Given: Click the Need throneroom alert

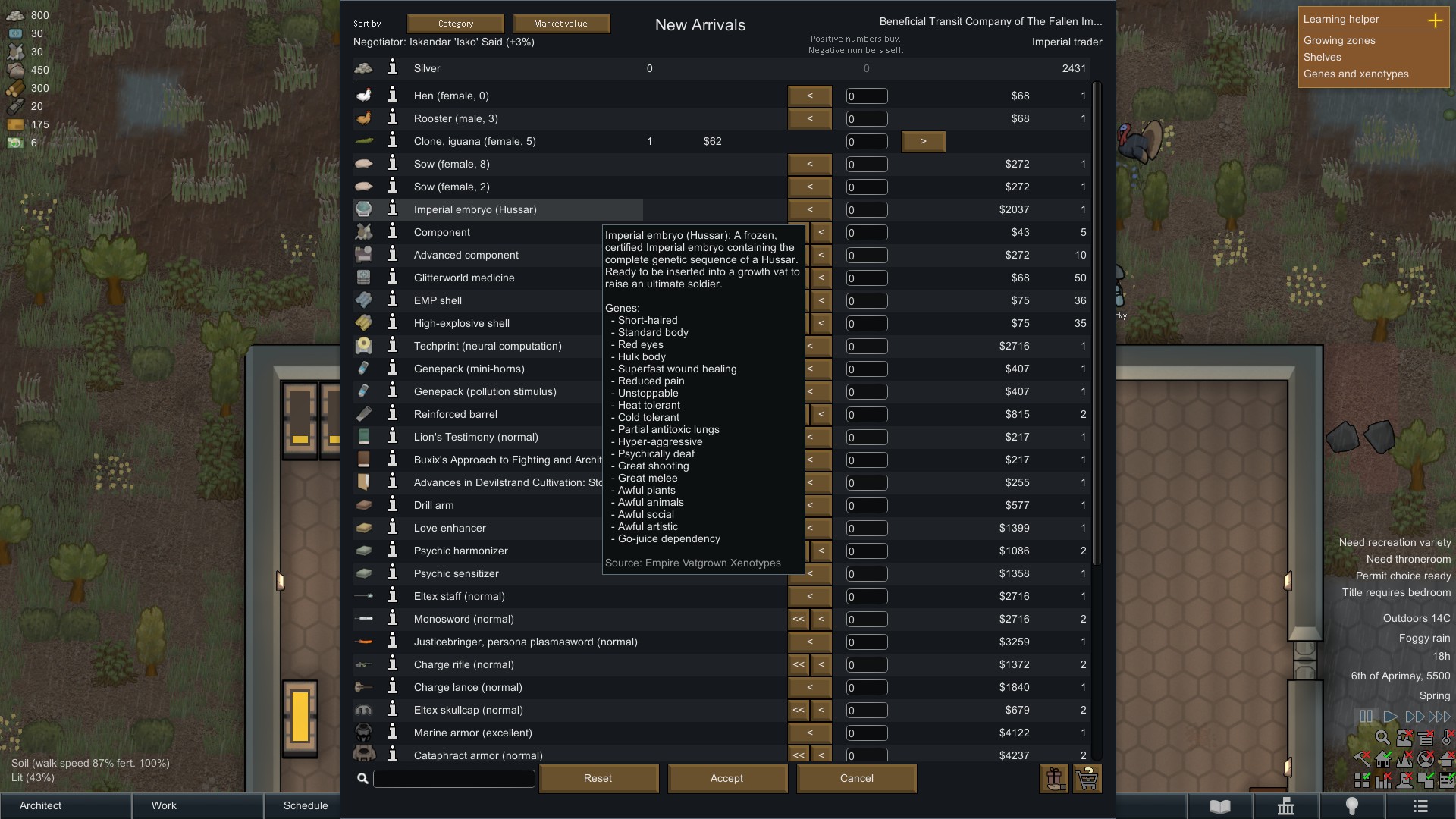Looking at the screenshot, I should 1408,559.
